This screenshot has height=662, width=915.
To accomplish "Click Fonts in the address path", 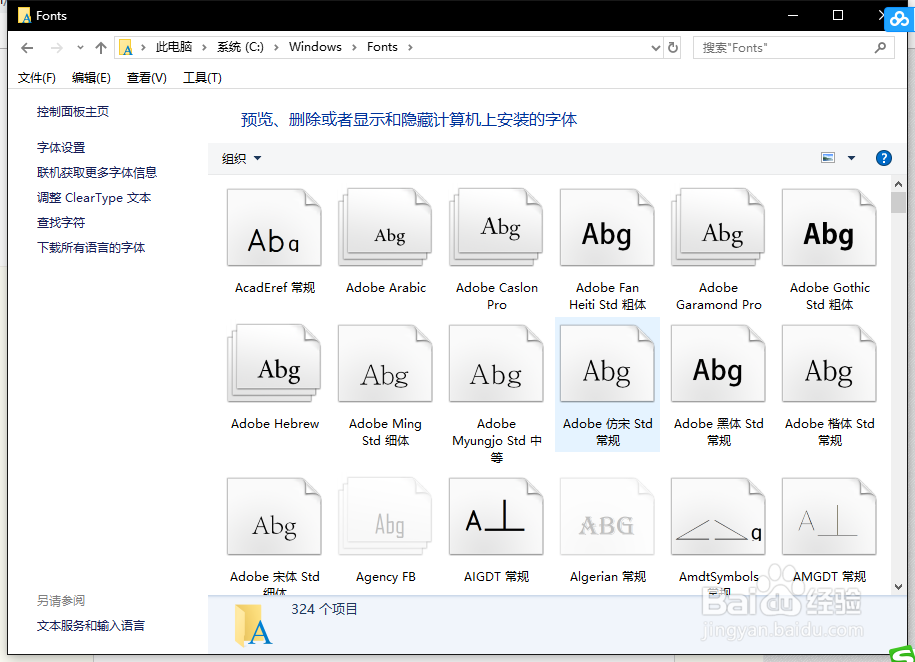I will tap(382, 47).
